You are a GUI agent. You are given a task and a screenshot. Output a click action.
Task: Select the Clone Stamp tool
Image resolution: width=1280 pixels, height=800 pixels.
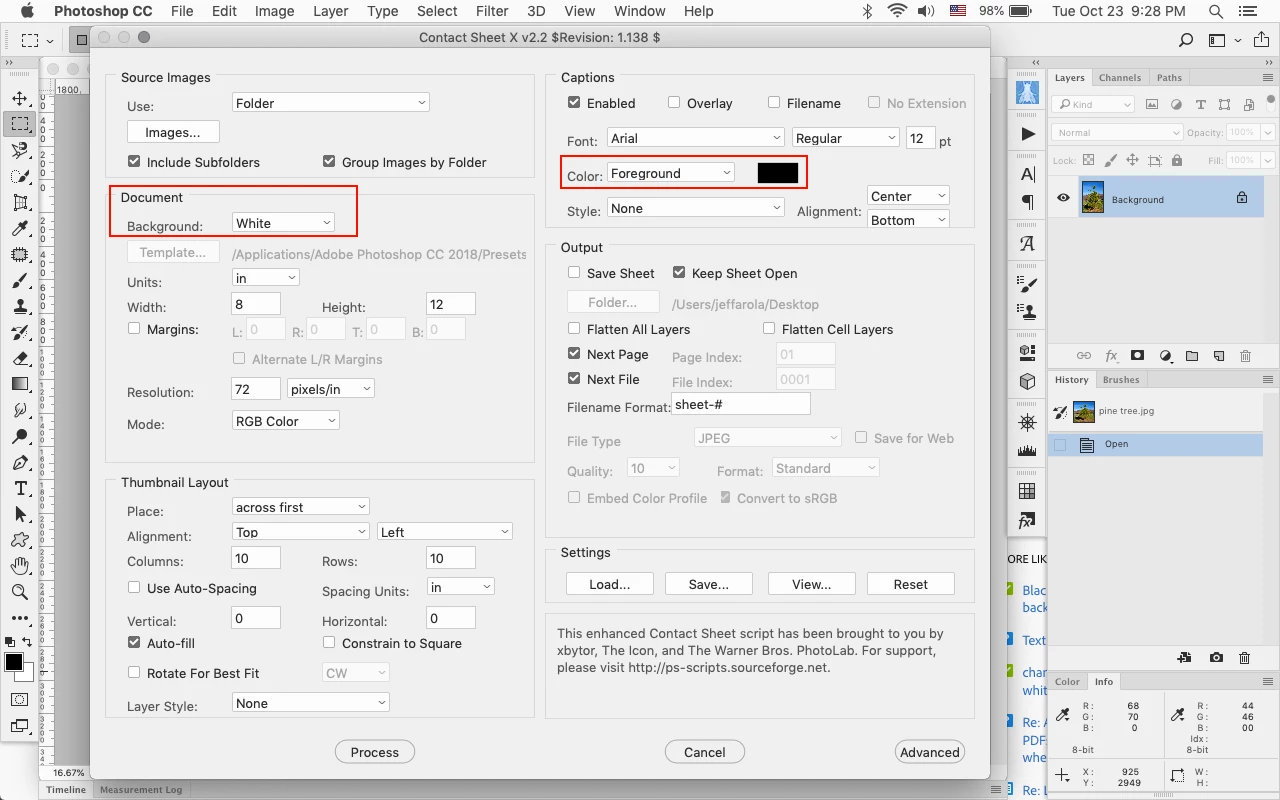click(19, 306)
